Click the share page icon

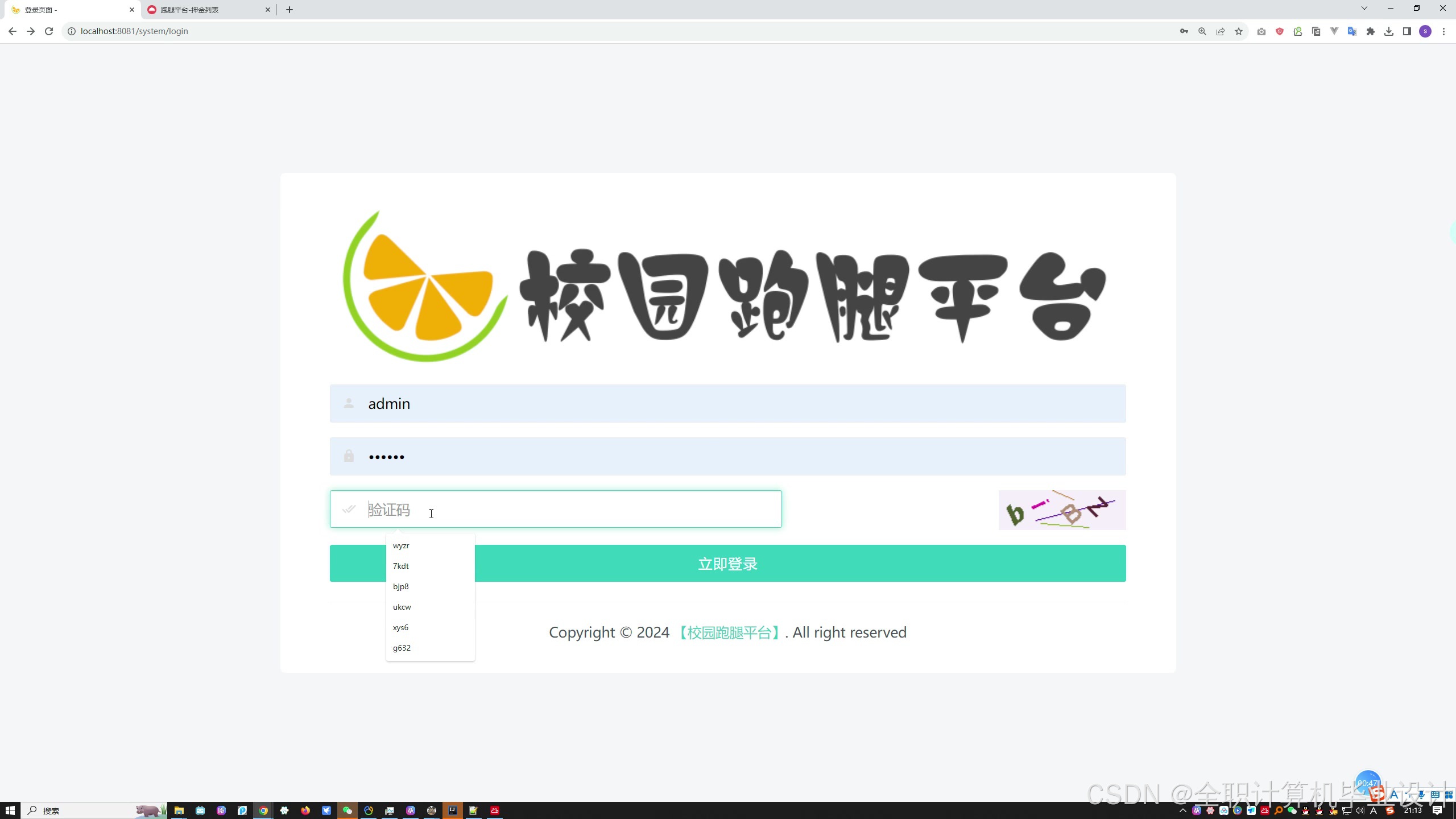coord(1221,31)
